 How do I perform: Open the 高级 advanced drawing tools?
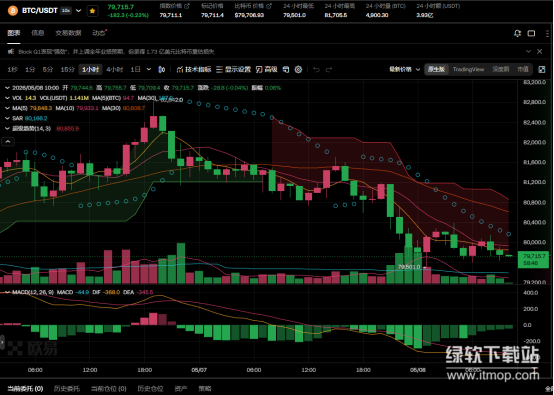[266, 69]
